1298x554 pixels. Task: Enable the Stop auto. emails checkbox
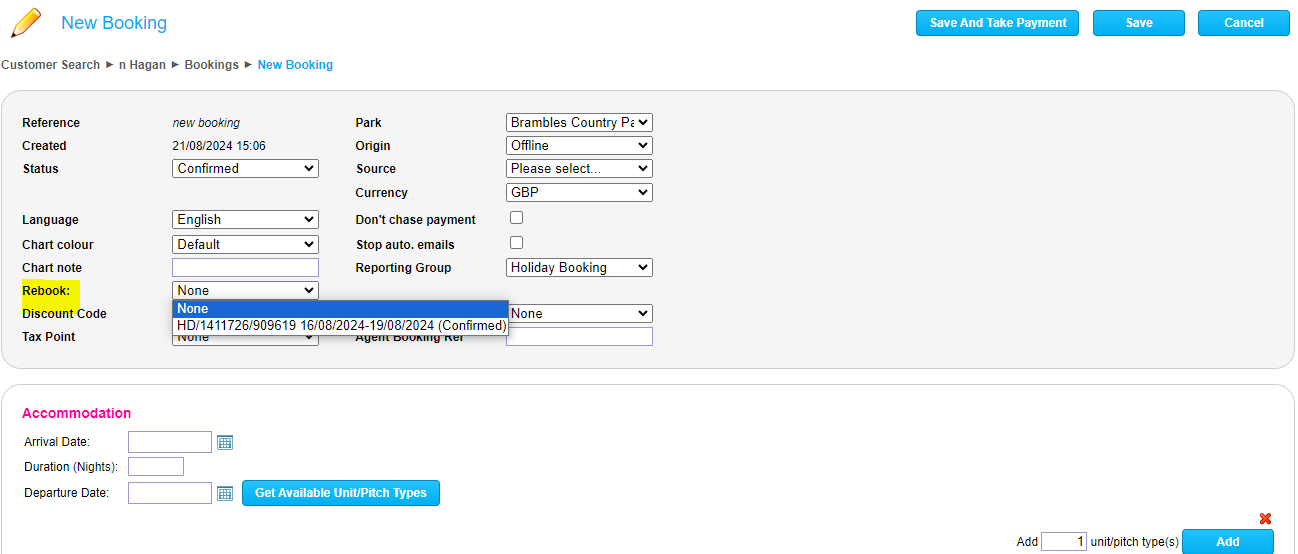coord(516,243)
